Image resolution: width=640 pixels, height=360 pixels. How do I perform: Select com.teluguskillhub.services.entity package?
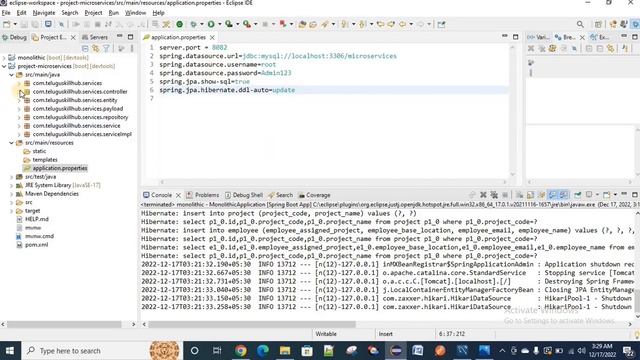75,100
